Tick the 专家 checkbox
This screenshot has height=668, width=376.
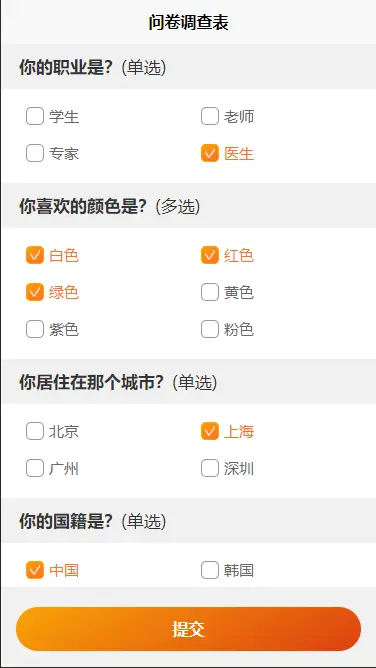pos(35,153)
